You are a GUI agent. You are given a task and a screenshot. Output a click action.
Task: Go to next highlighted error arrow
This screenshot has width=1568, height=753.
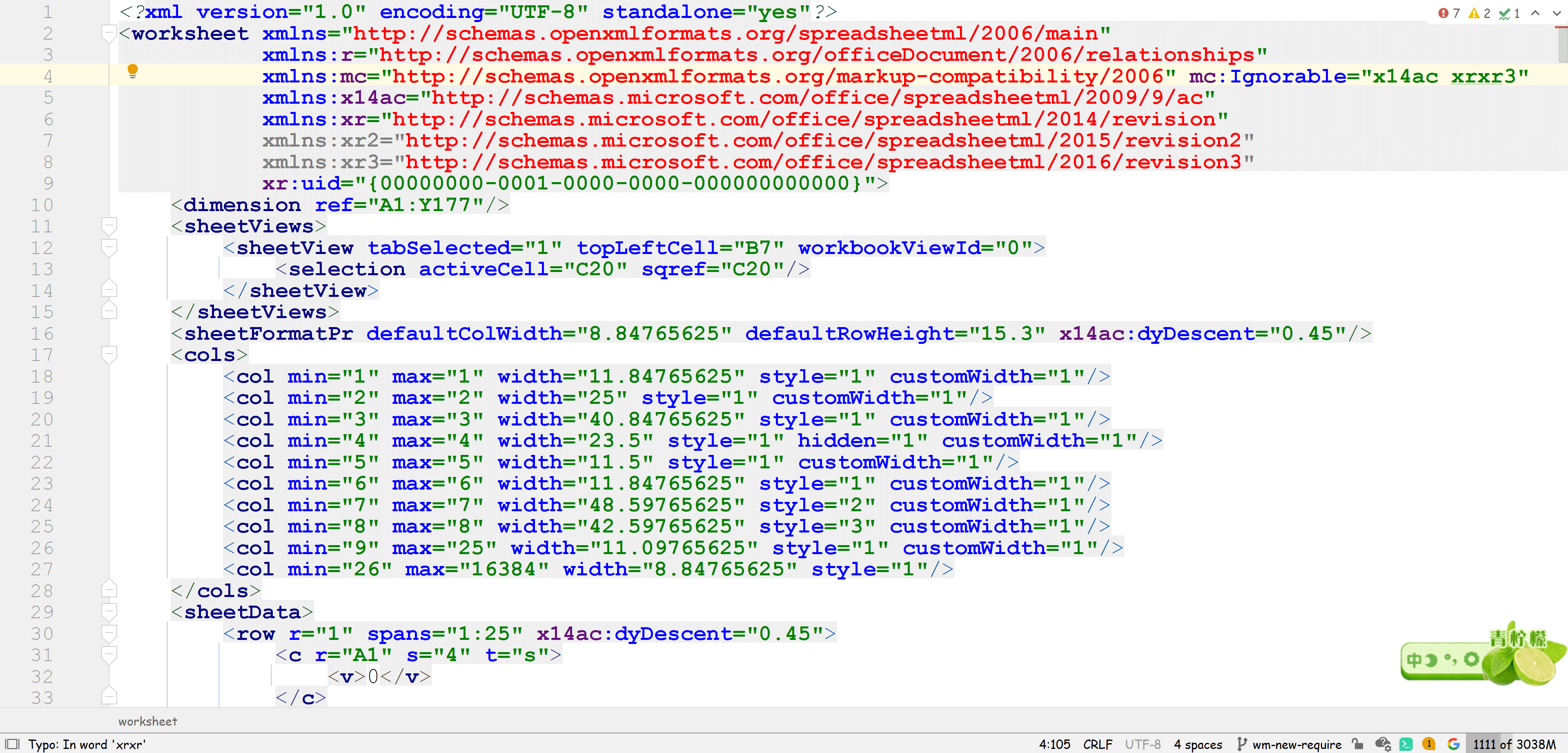(1557, 13)
